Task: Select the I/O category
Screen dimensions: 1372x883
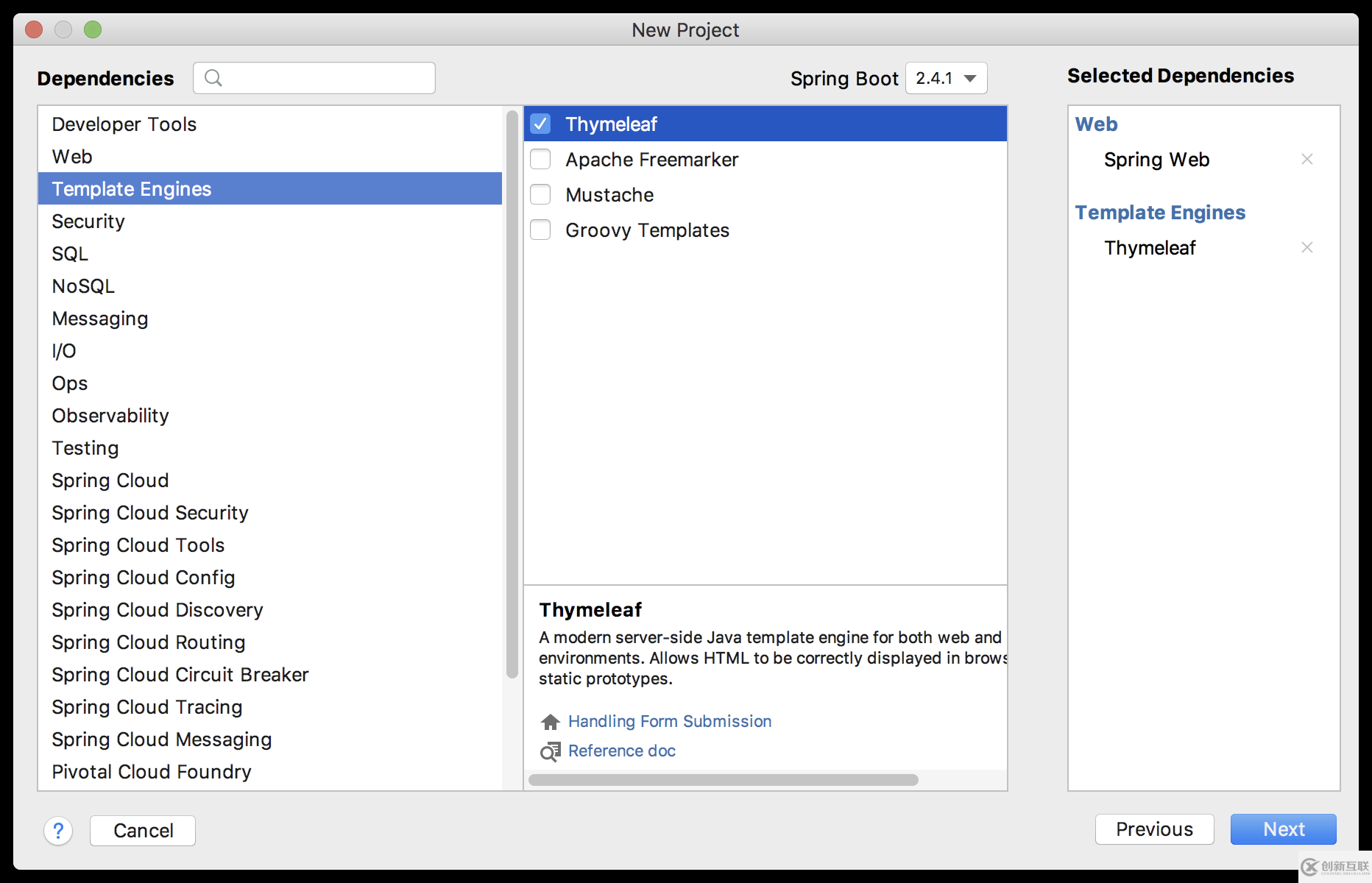Action: [270, 350]
